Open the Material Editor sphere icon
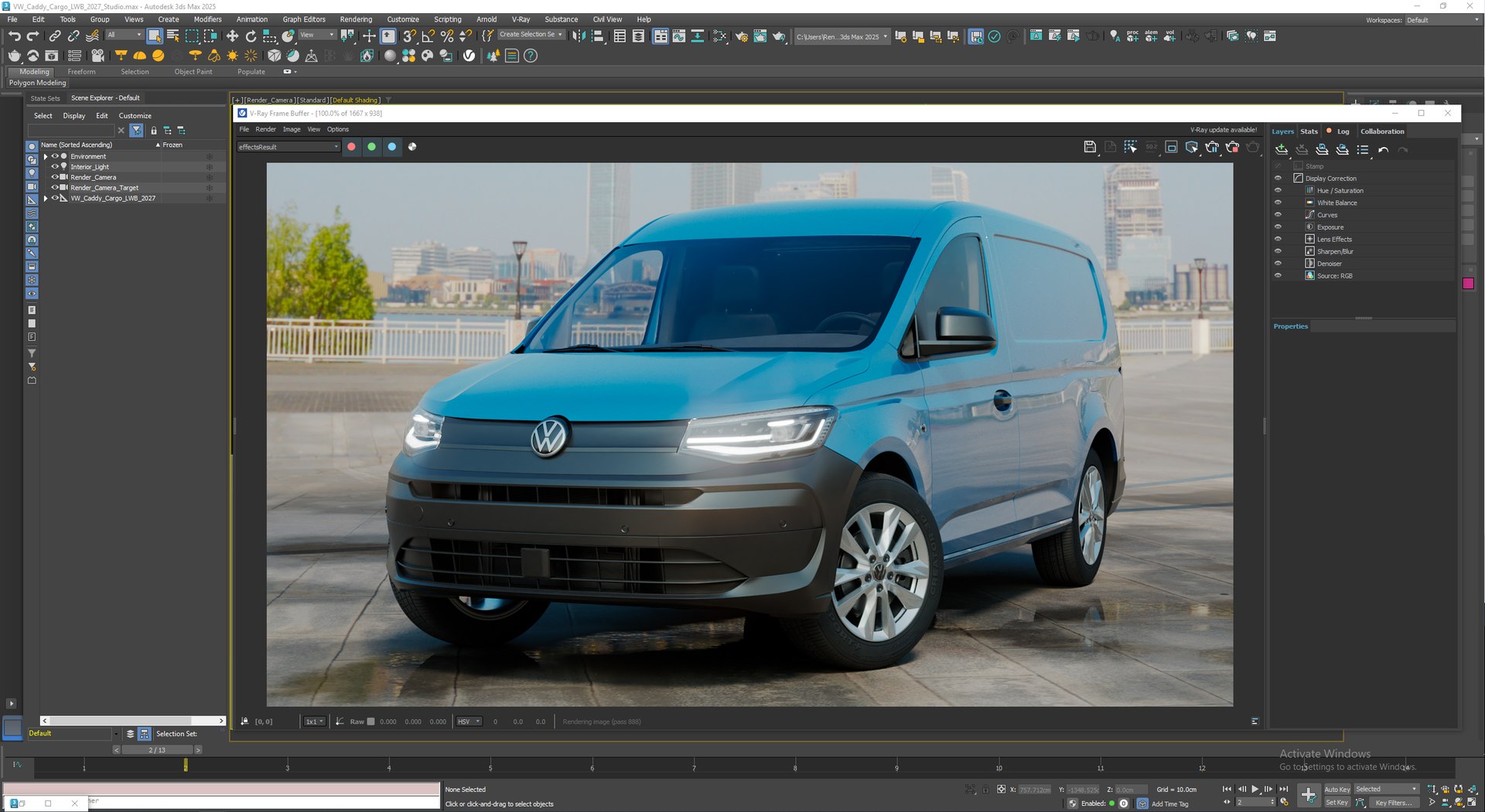This screenshot has width=1485, height=812. coord(390,56)
